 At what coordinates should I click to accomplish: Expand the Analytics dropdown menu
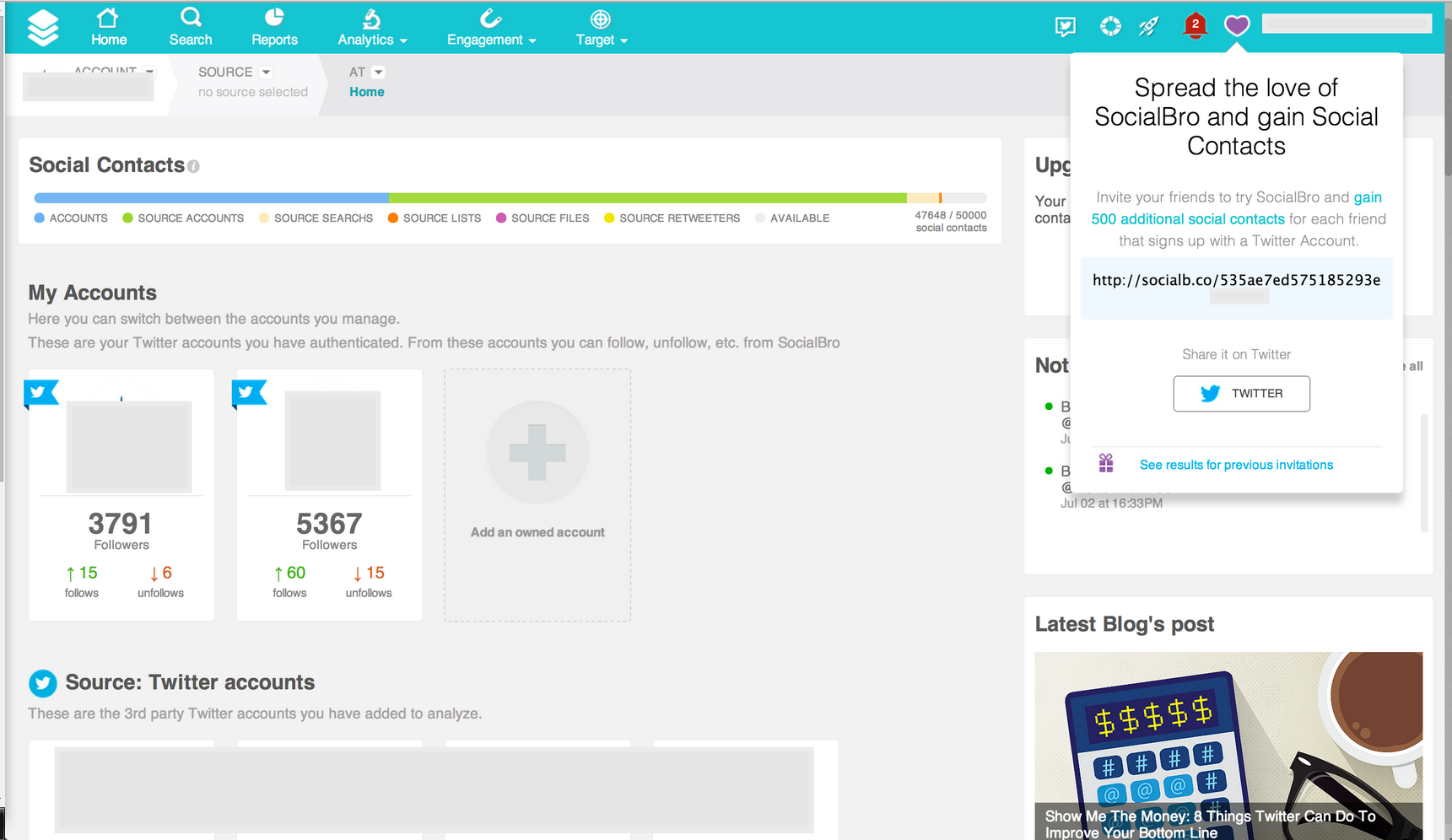coord(372,28)
